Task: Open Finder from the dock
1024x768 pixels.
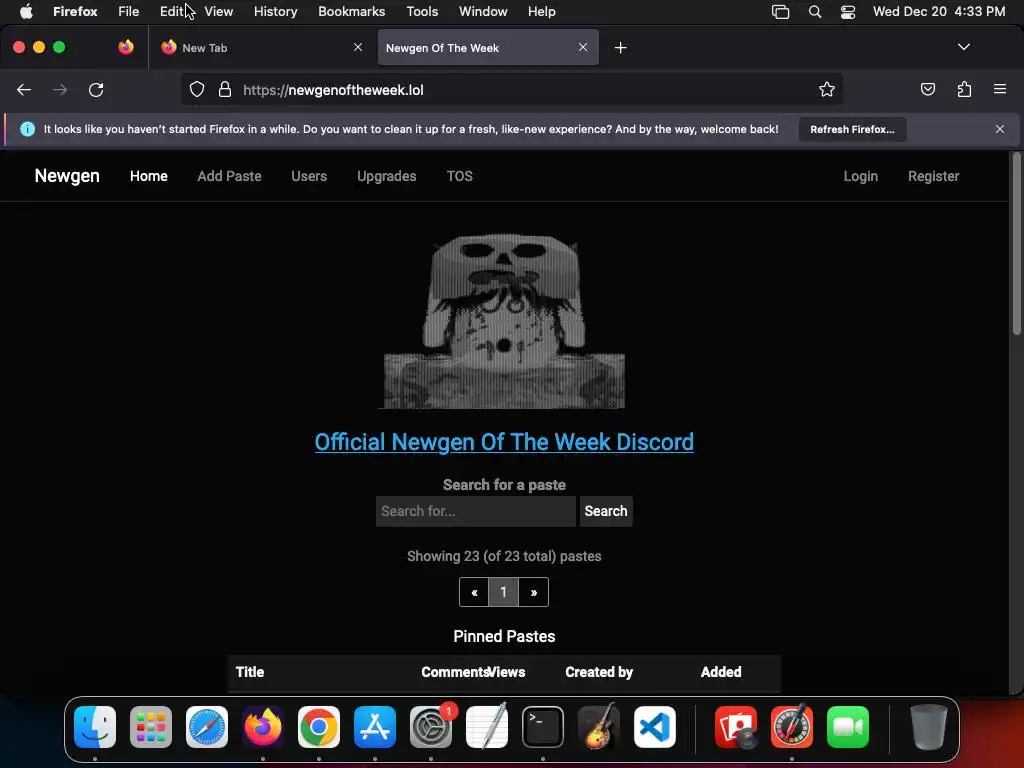Action: (x=95, y=727)
